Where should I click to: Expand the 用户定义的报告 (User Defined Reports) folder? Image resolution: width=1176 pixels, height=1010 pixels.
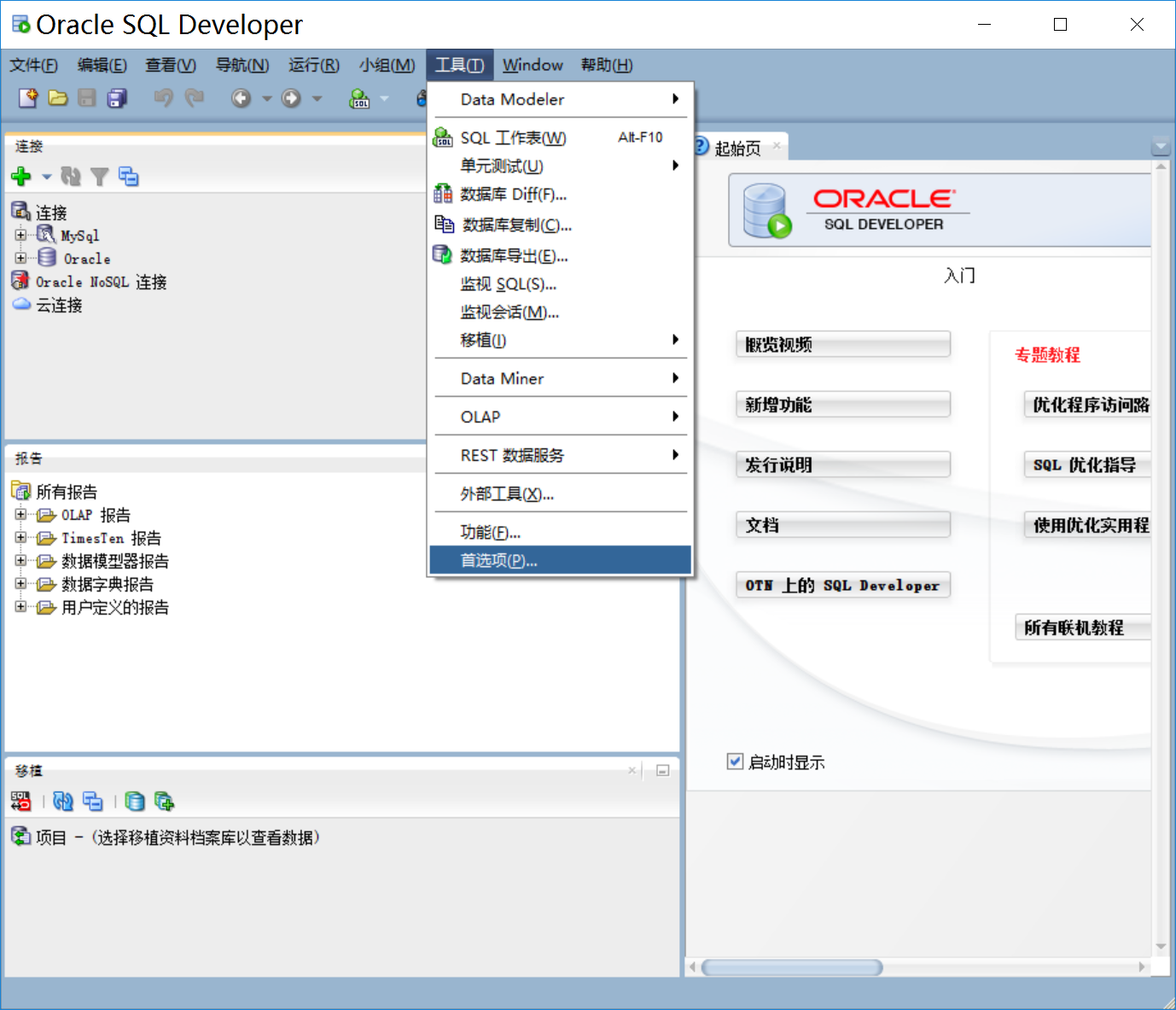tap(20, 607)
